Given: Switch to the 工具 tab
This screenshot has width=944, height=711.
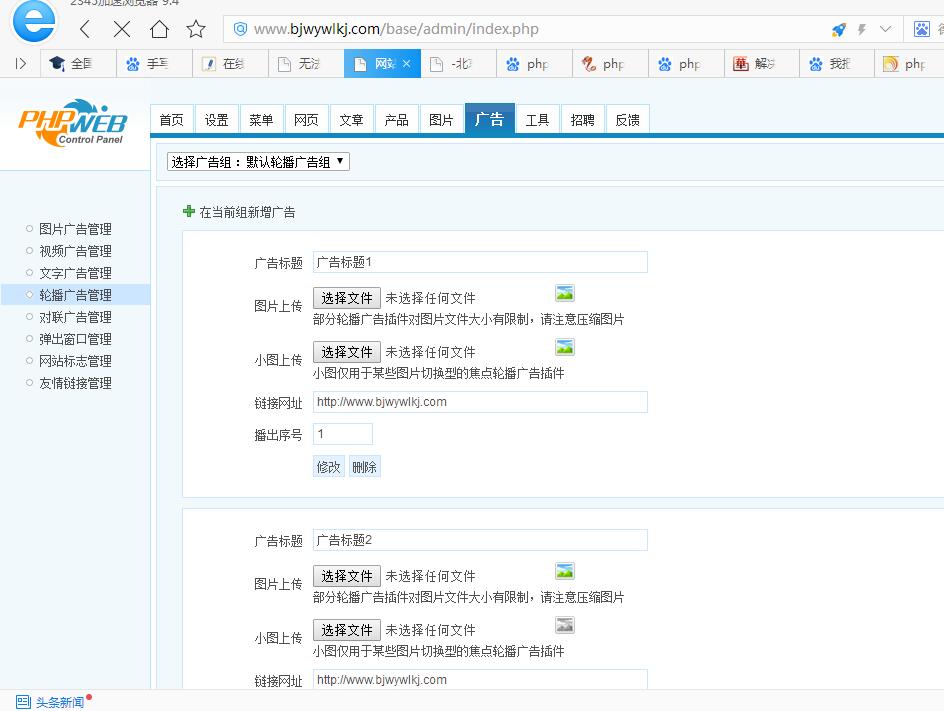Looking at the screenshot, I should (x=537, y=120).
